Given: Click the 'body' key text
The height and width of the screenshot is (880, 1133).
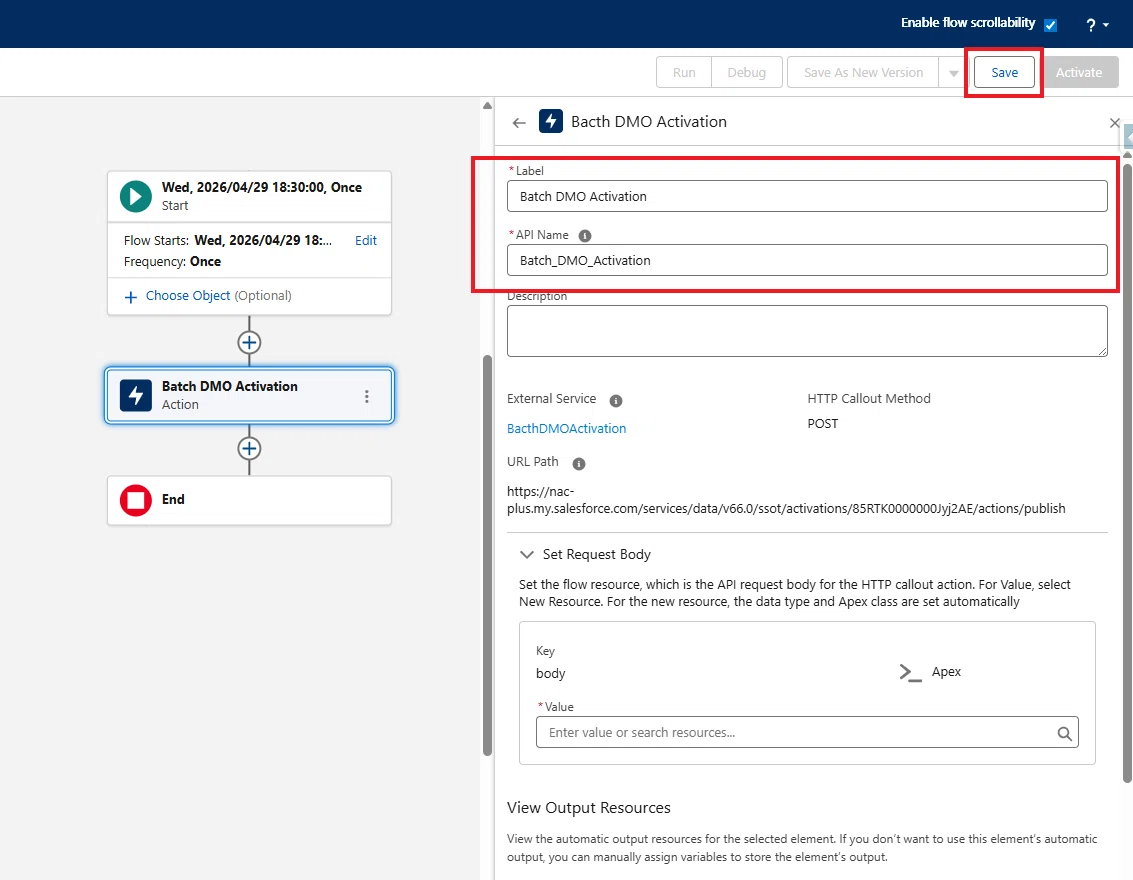Looking at the screenshot, I should (551, 673).
